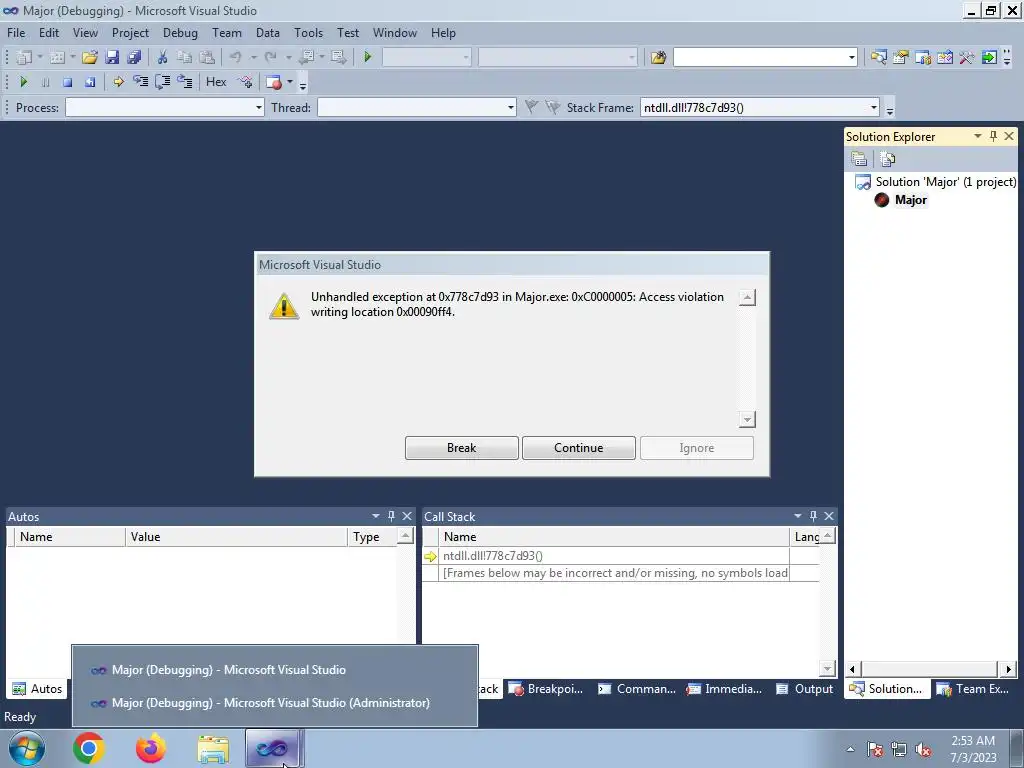Open Breakpoints window dropdown arrow
1024x768 pixels.
pyautogui.click(x=290, y=82)
